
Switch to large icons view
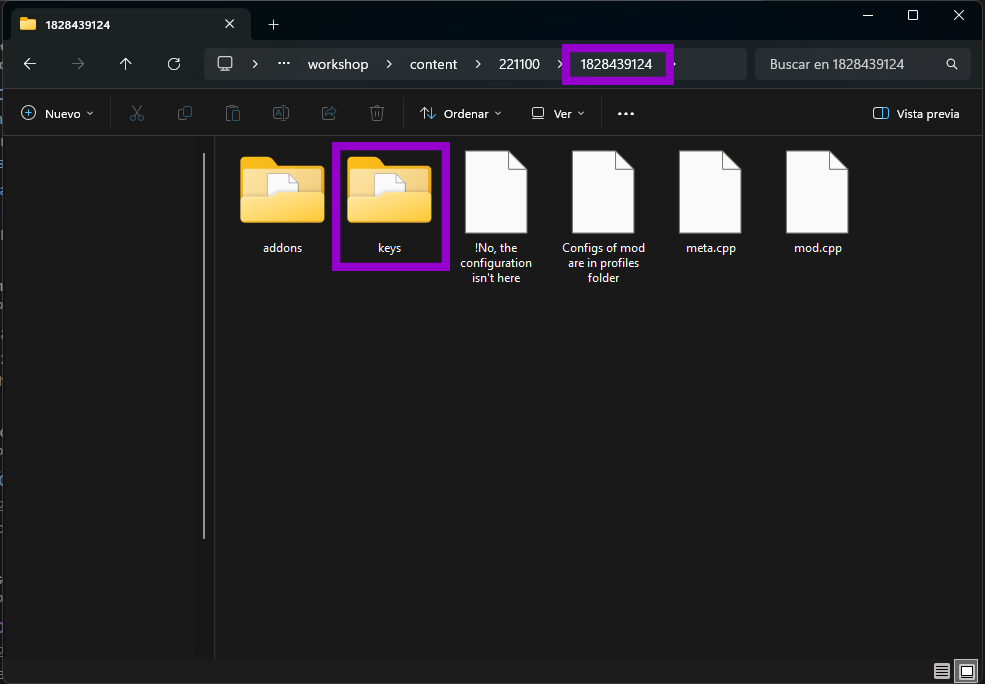pos(965,670)
